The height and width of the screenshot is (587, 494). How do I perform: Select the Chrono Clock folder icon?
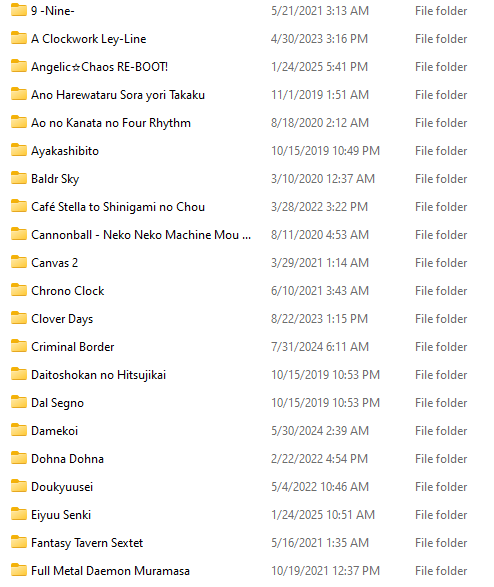point(19,290)
